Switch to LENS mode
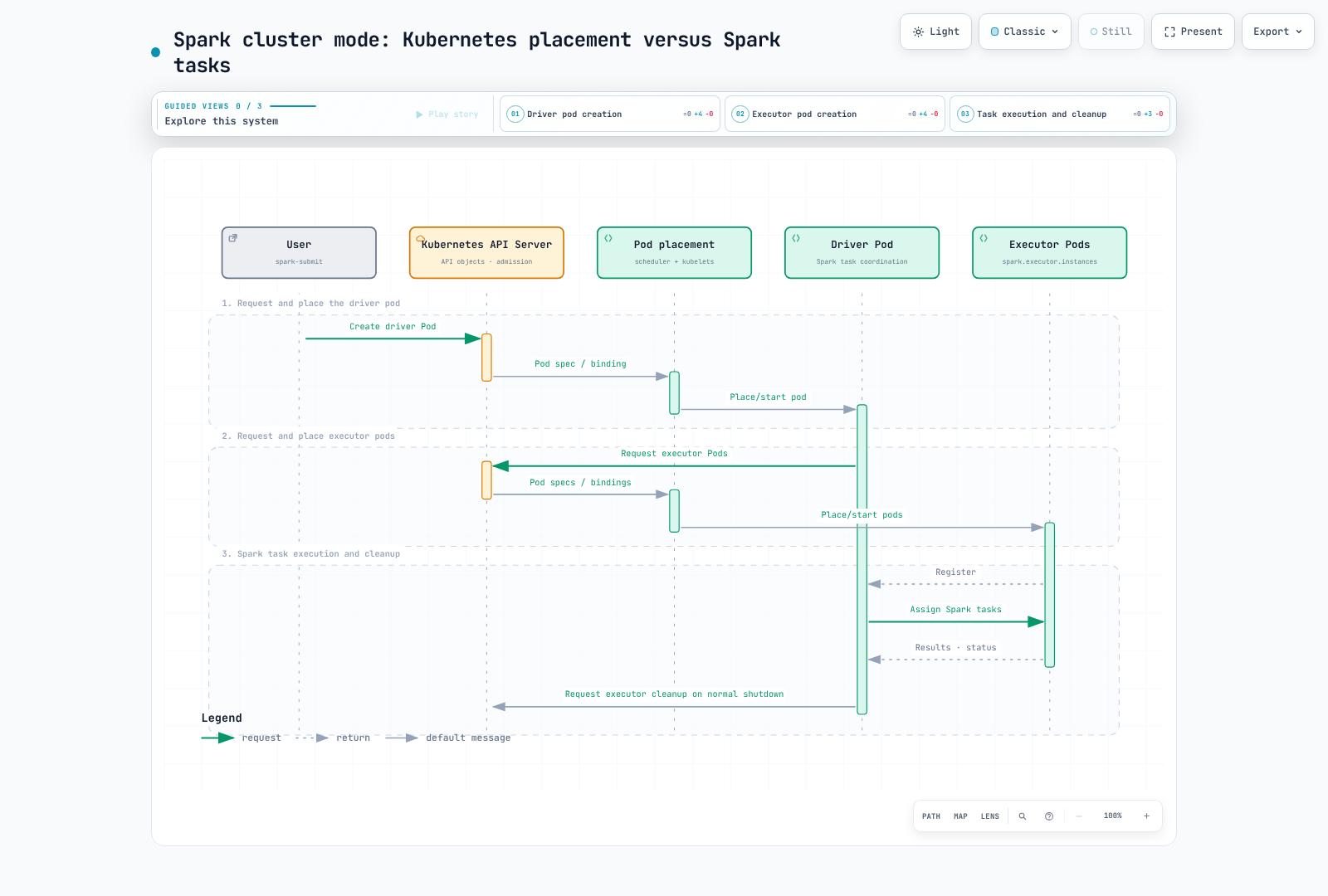 click(990, 816)
